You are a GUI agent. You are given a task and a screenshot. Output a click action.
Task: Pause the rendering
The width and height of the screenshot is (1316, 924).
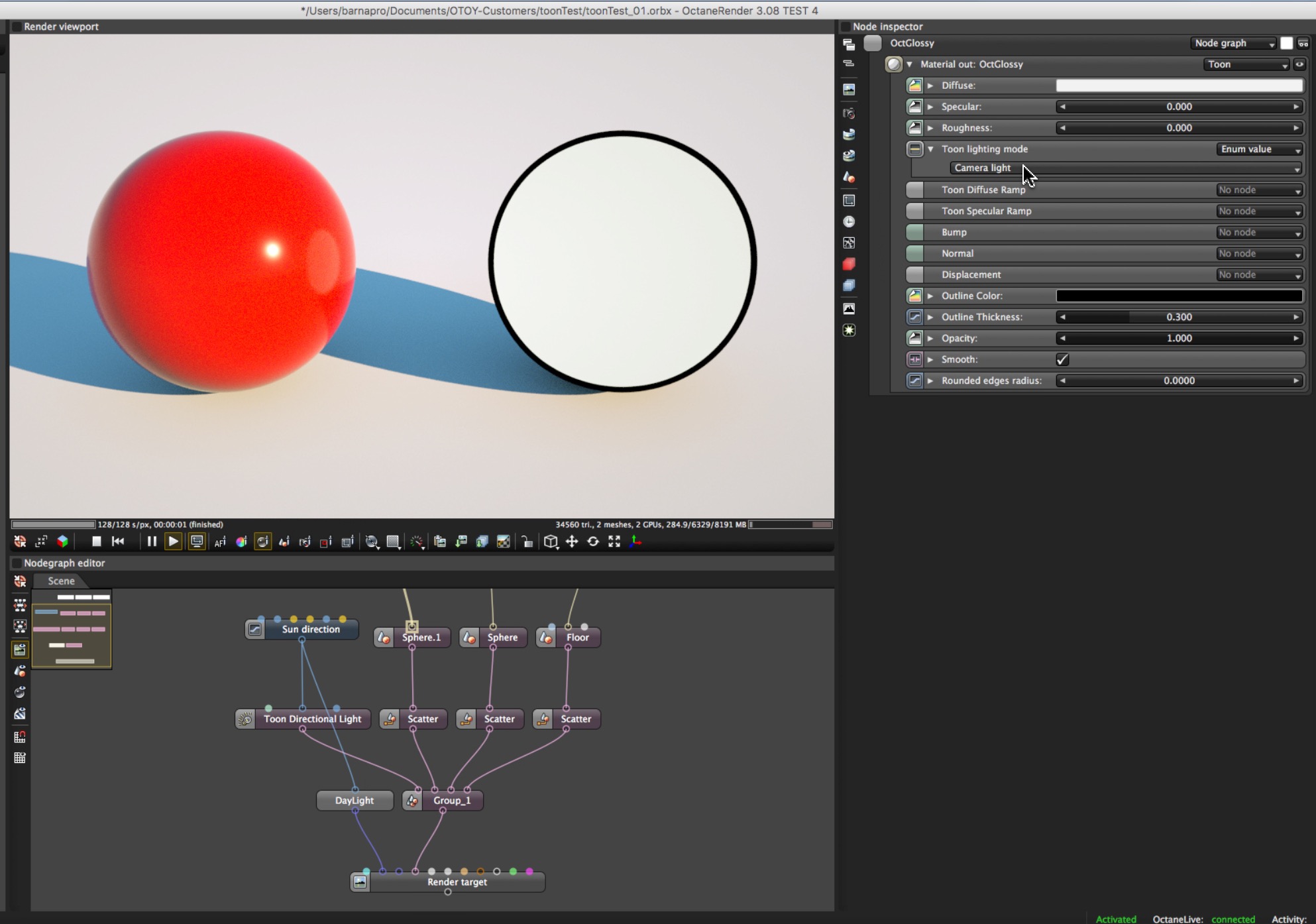(151, 542)
